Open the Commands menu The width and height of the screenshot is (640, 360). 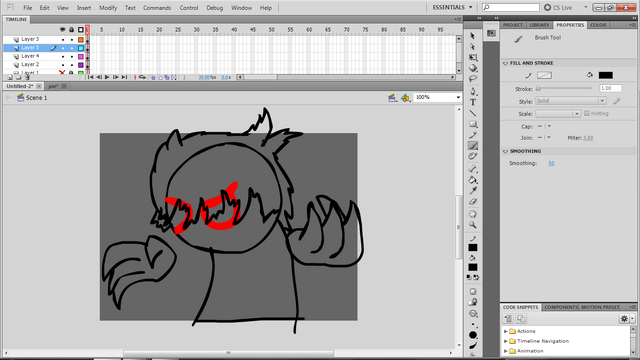click(157, 8)
